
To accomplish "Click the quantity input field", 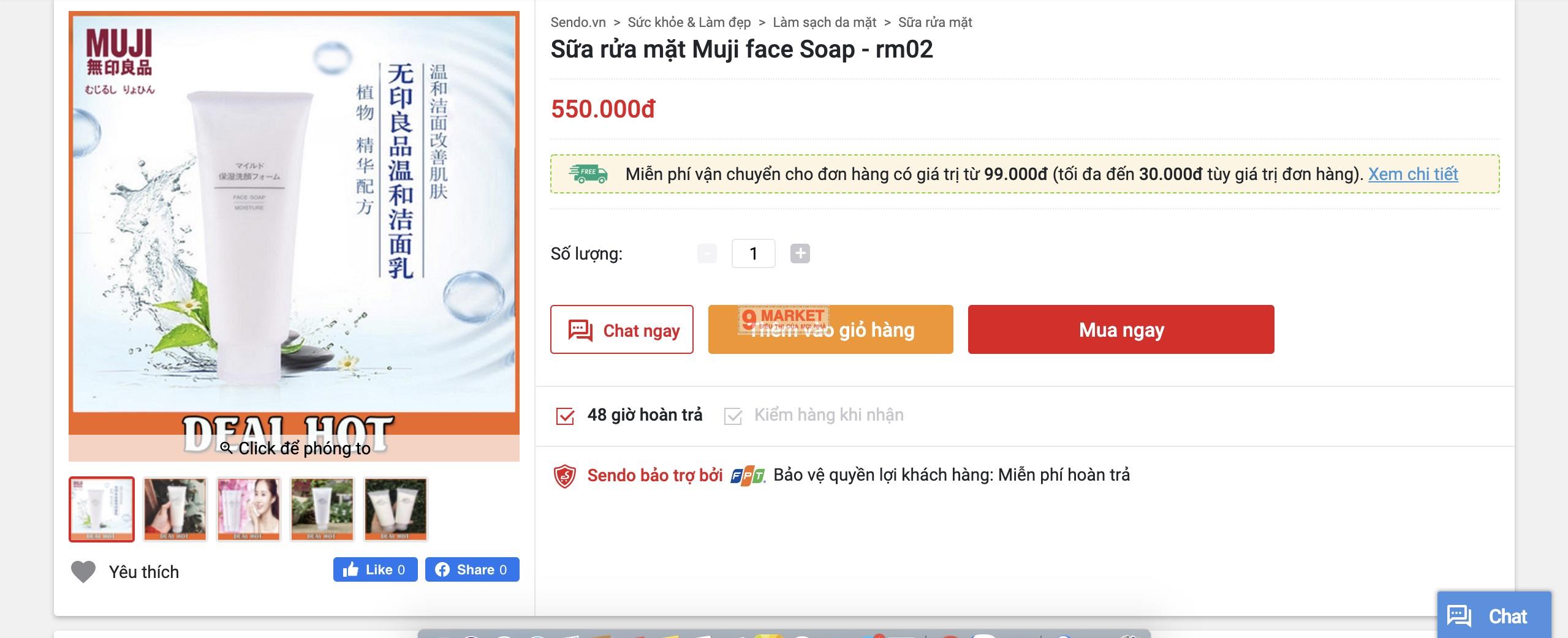I will [x=753, y=253].
